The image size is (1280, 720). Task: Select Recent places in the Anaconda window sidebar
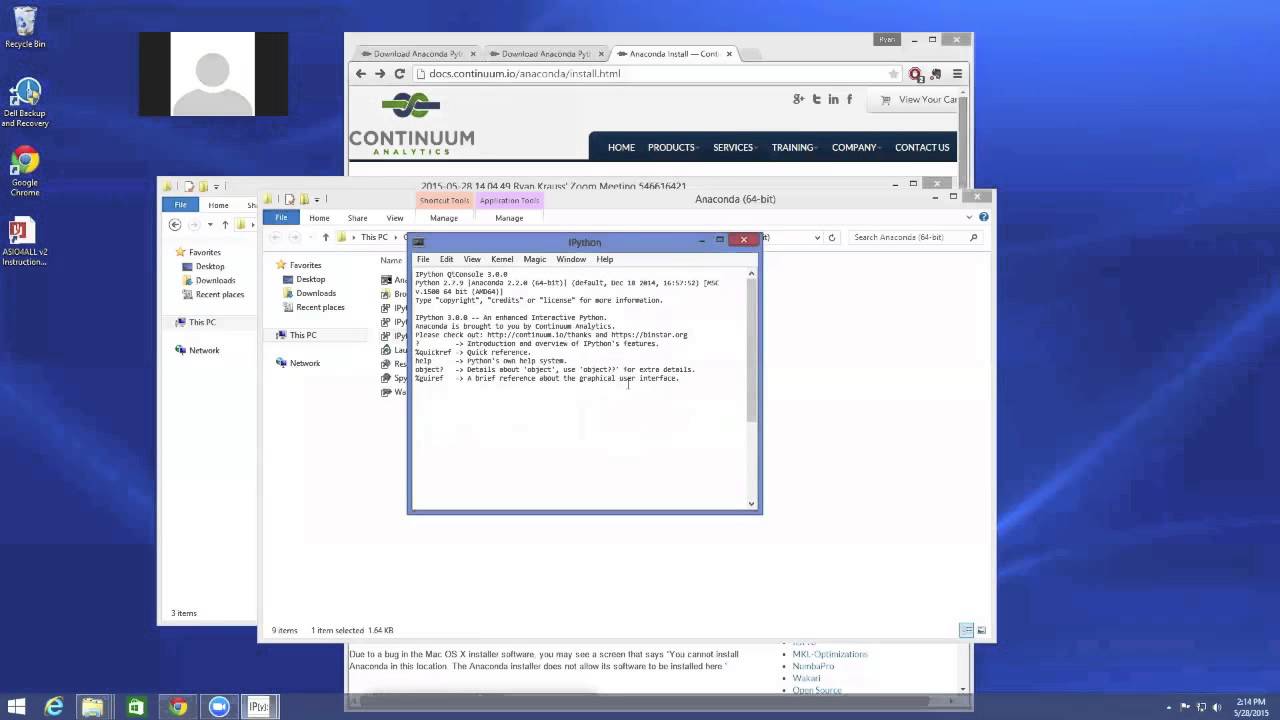tap(320, 307)
